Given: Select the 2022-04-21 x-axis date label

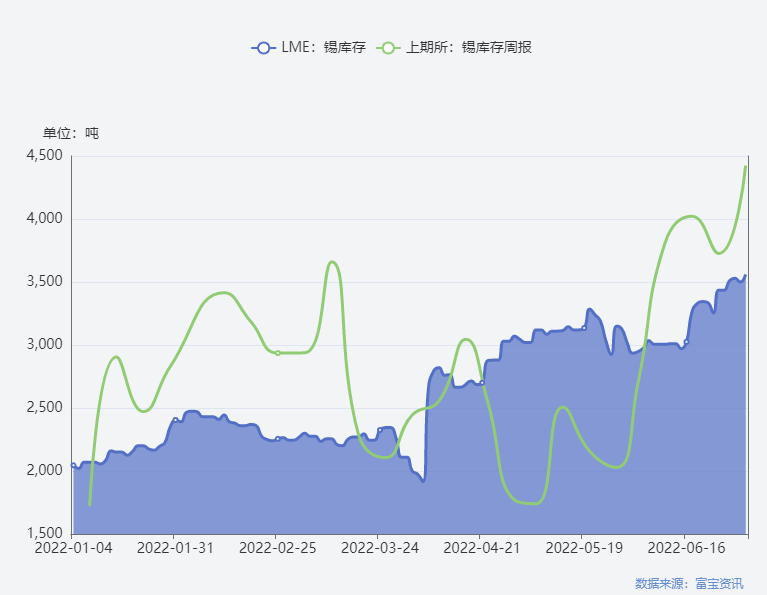Looking at the screenshot, I should coord(481,548).
